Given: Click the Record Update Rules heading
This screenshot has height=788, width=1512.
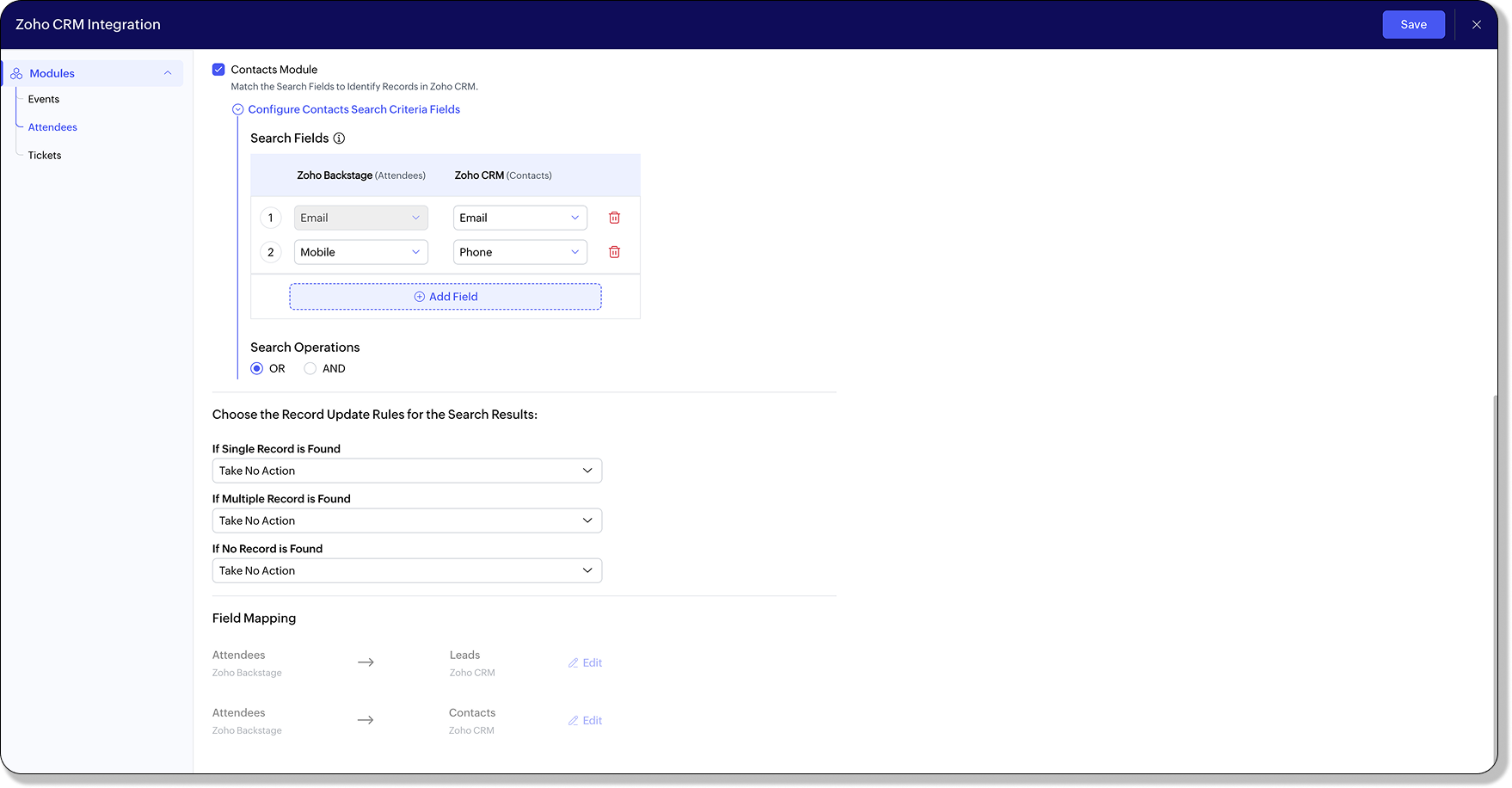Looking at the screenshot, I should pyautogui.click(x=375, y=415).
